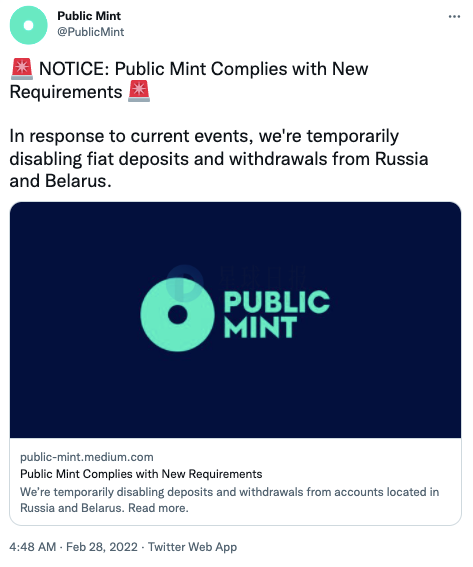Click the card description about Russia and Belarus
Image resolution: width=473 pixels, height=567 pixels.
[230, 500]
